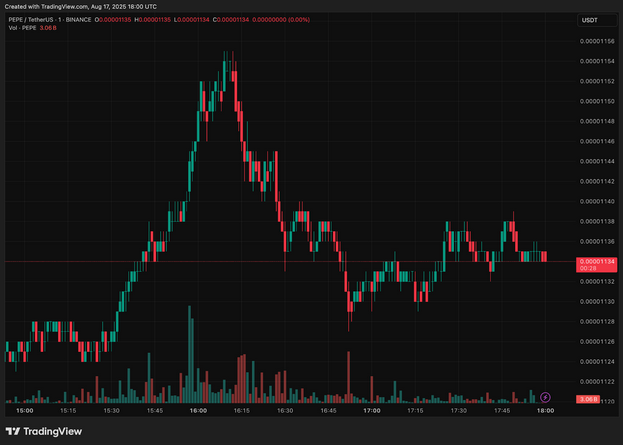
Task: Click the 17:00 time axis label
Action: [371, 410]
